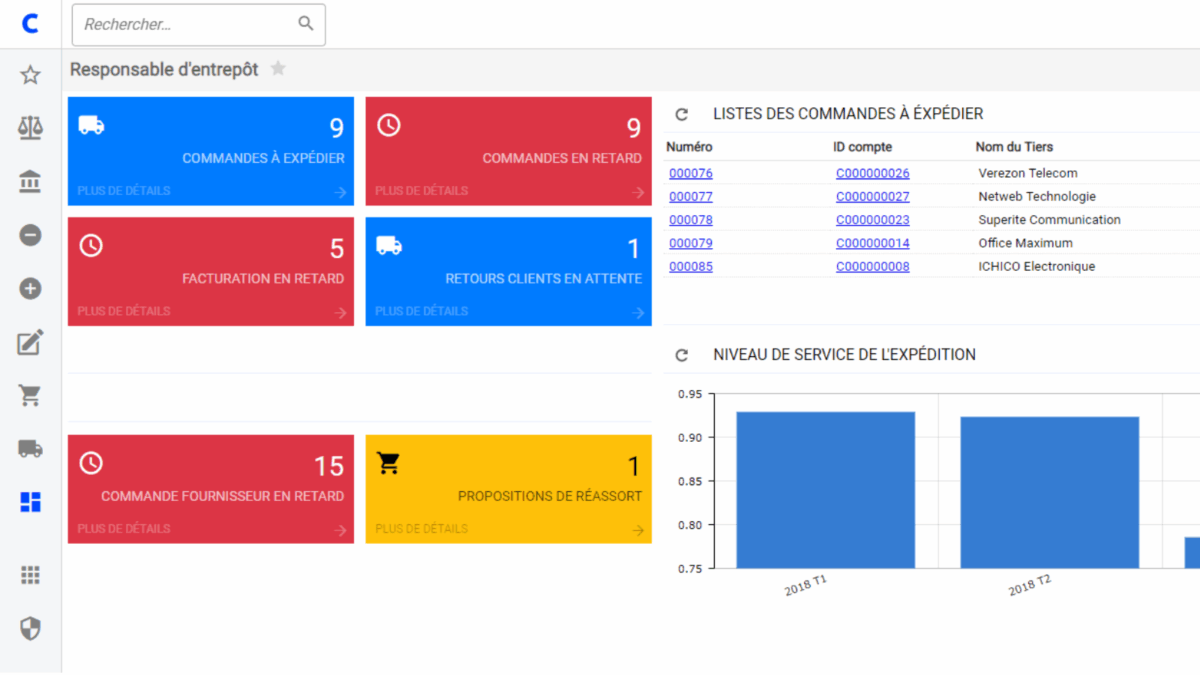The height and width of the screenshot is (675, 1200).
Task: Open account ID C000000027 link
Action: (x=872, y=197)
